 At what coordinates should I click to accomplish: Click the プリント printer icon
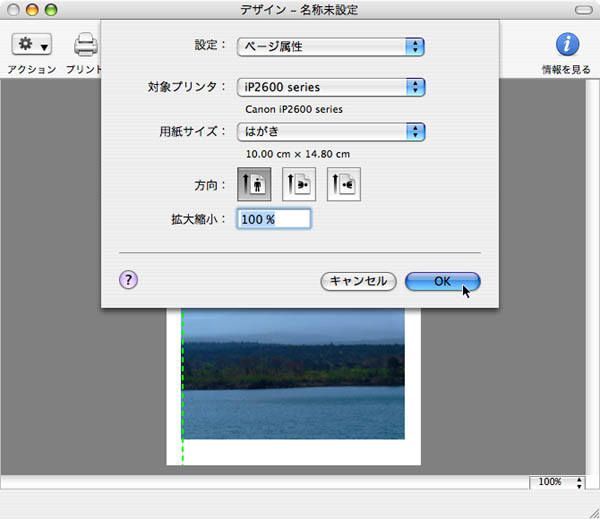(x=86, y=45)
